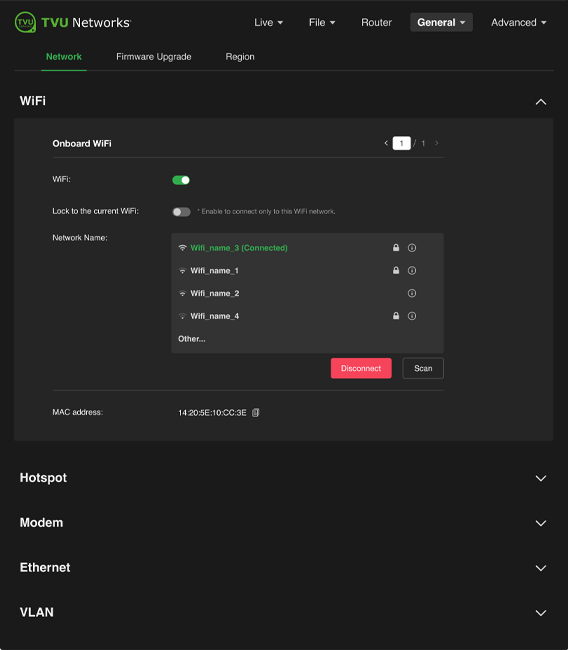Screen dimensions: 569x650
Task: Open the Router menu item
Action: click(376, 22)
